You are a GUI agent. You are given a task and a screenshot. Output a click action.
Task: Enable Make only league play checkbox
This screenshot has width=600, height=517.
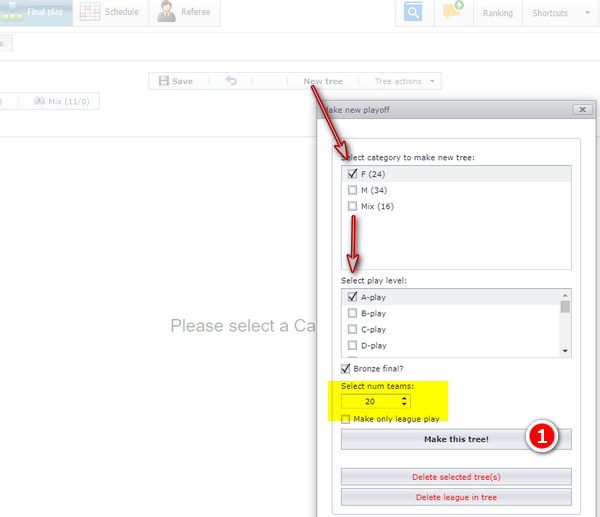[346, 419]
